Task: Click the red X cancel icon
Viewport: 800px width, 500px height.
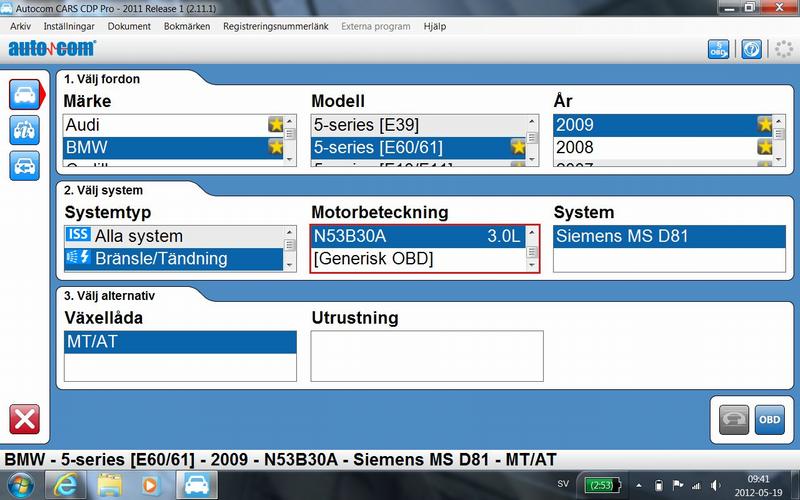Action: (24, 418)
